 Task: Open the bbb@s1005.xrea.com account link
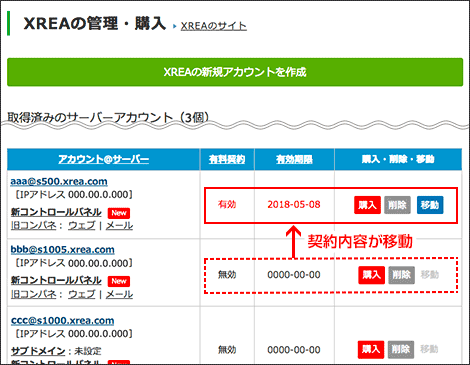pyautogui.click(x=63, y=250)
